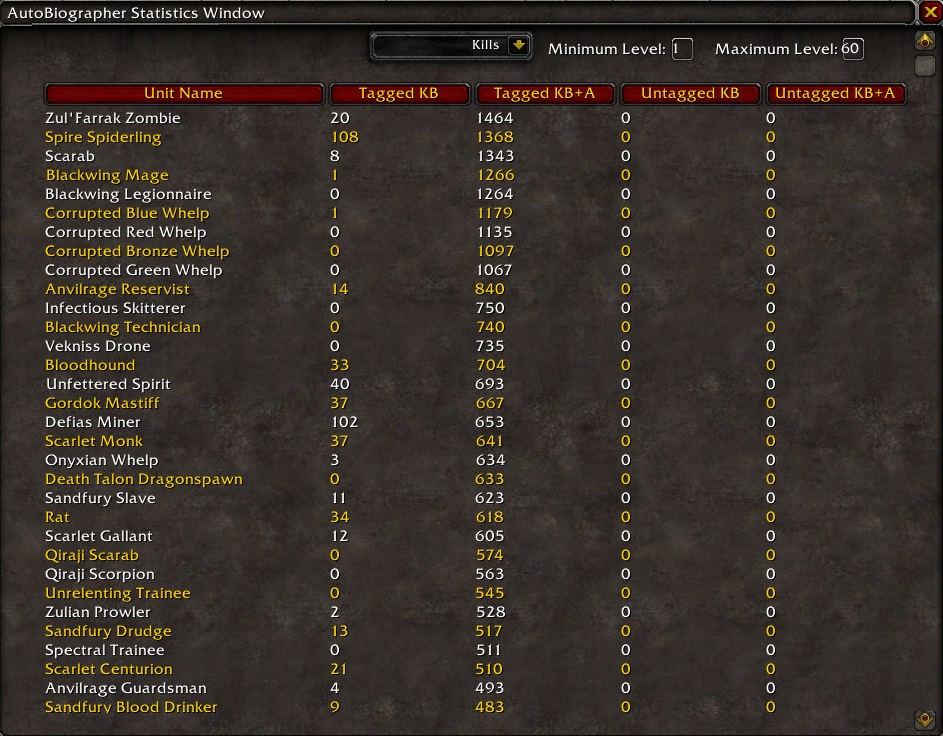Screen dimensions: 943x736
Task: Click Tagged KB value 102
Action: (345, 422)
